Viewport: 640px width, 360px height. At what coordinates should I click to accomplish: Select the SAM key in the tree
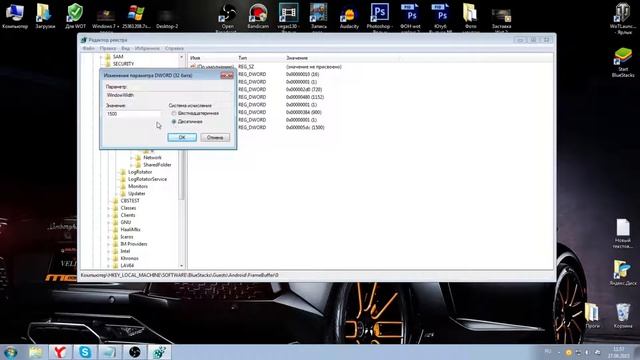pos(118,57)
